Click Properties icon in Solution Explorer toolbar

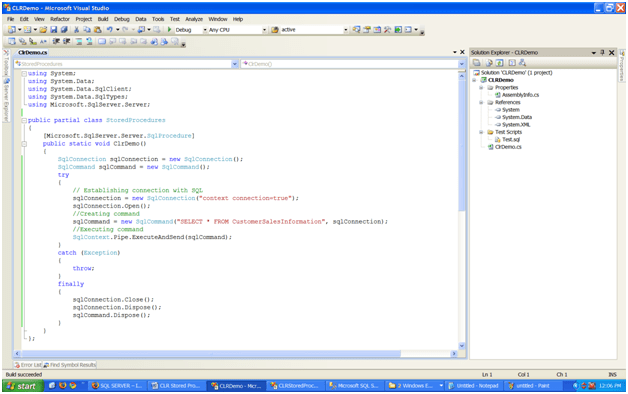point(477,62)
